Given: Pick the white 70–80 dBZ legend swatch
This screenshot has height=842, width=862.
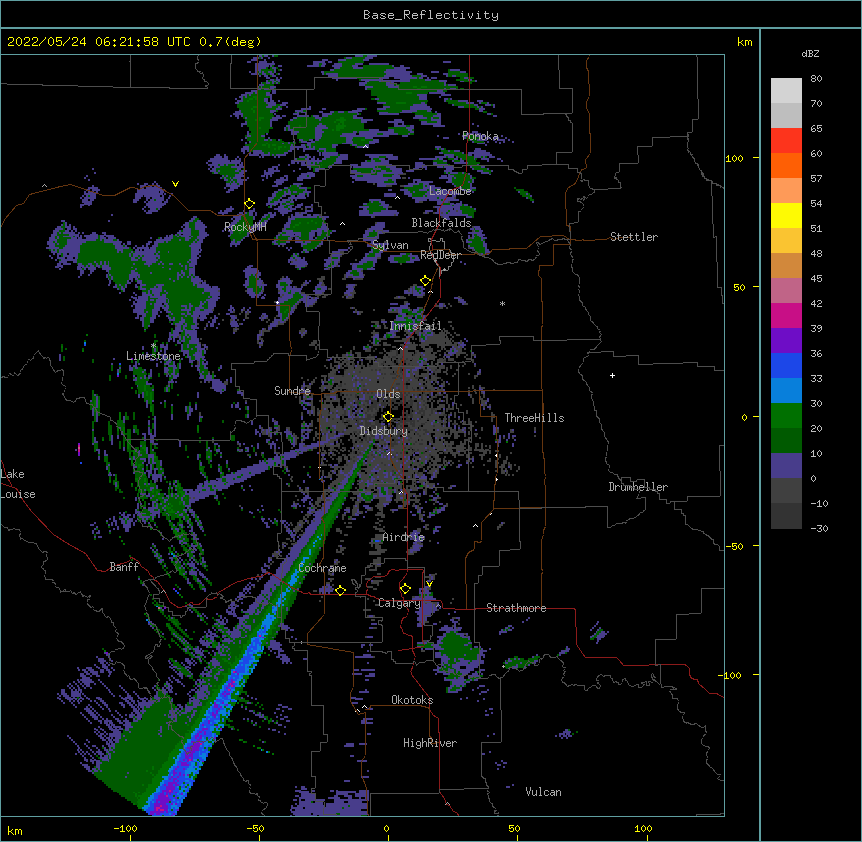Looking at the screenshot, I should [786, 90].
